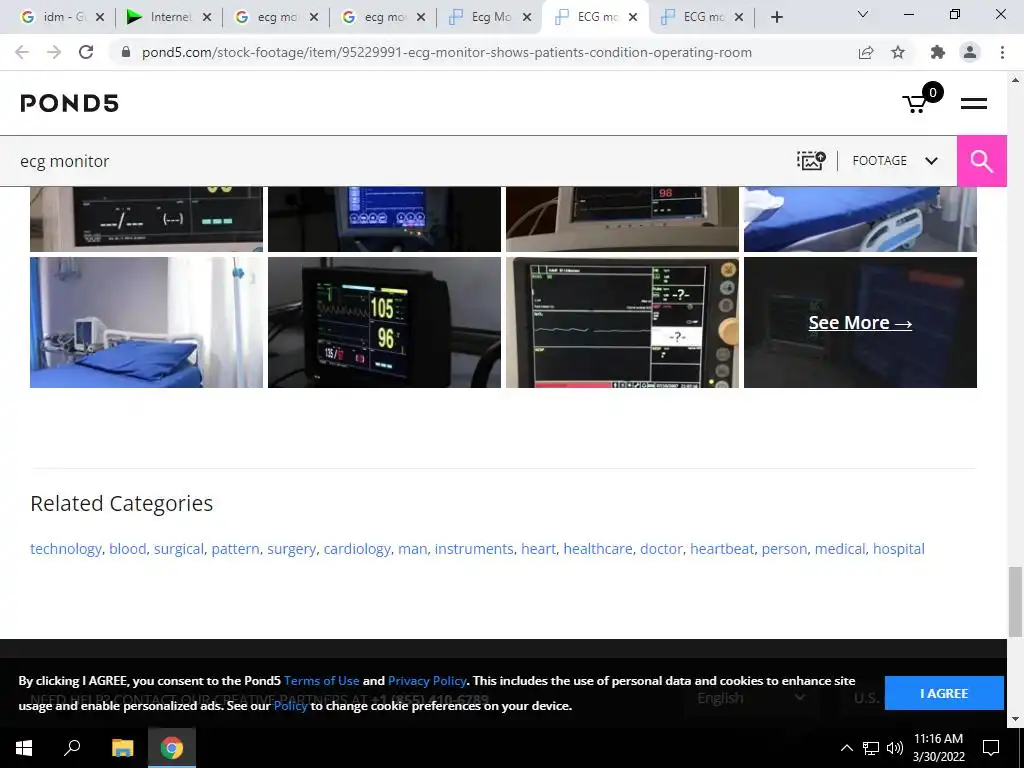This screenshot has height=768, width=1024.
Task: Click the I AGREE cookie button
Action: pos(944,694)
